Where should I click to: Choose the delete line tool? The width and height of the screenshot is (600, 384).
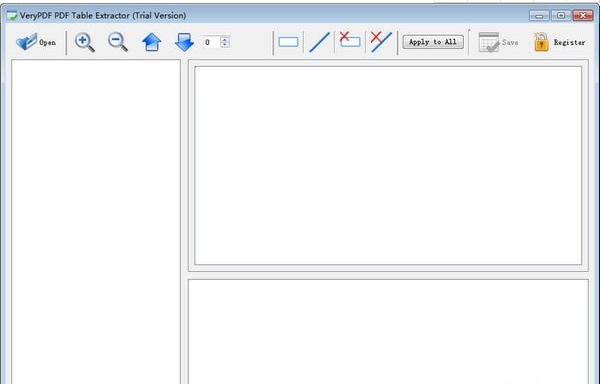click(x=381, y=42)
